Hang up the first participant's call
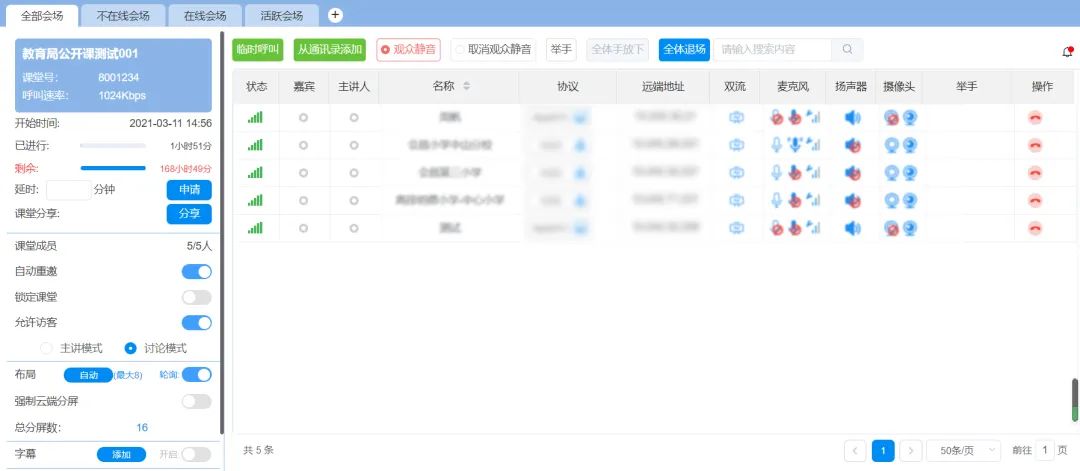Image resolution: width=1080 pixels, height=471 pixels. tap(1035, 117)
